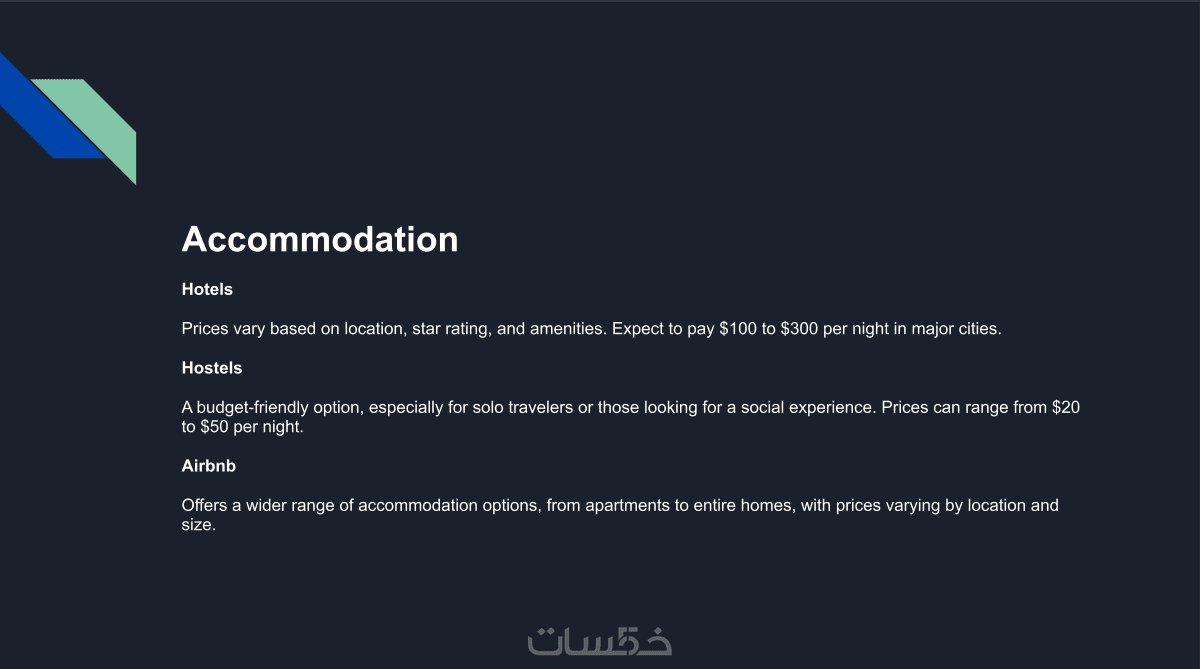Select the Airbnb heading
The image size is (1200, 669).
(208, 466)
